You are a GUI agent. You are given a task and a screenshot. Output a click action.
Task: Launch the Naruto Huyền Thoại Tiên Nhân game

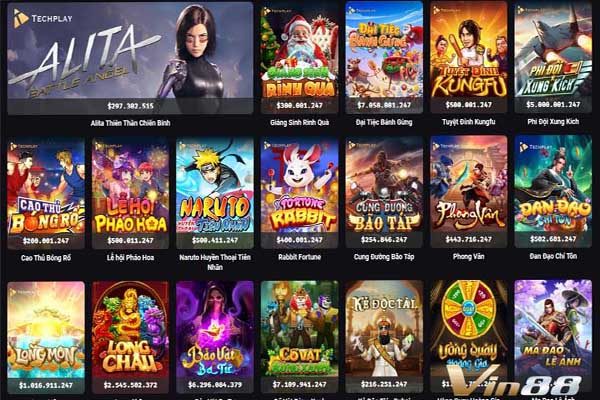pyautogui.click(x=215, y=193)
